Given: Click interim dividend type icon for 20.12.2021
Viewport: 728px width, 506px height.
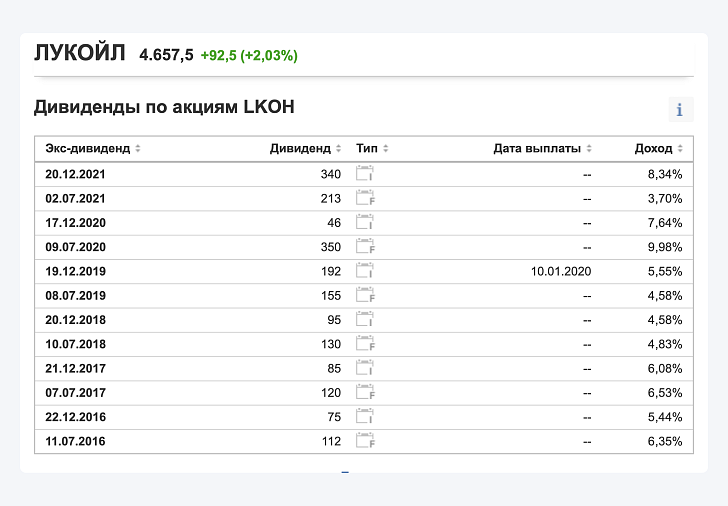Looking at the screenshot, I should click(x=365, y=174).
